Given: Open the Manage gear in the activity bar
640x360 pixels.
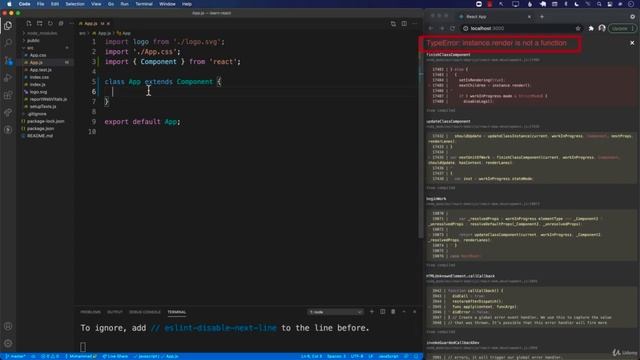Looking at the screenshot, I should pyautogui.click(x=8, y=343).
